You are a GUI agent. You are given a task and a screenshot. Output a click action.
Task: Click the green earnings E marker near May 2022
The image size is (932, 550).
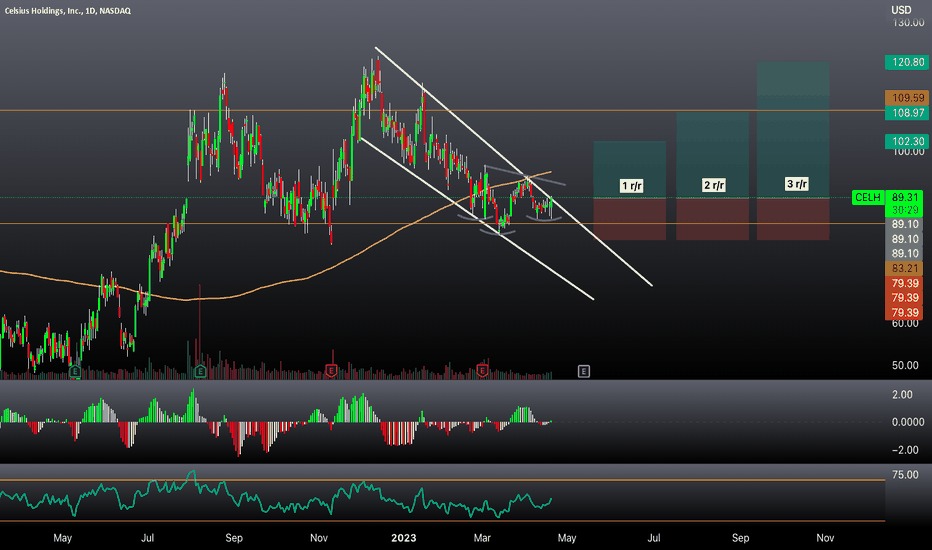[74, 372]
